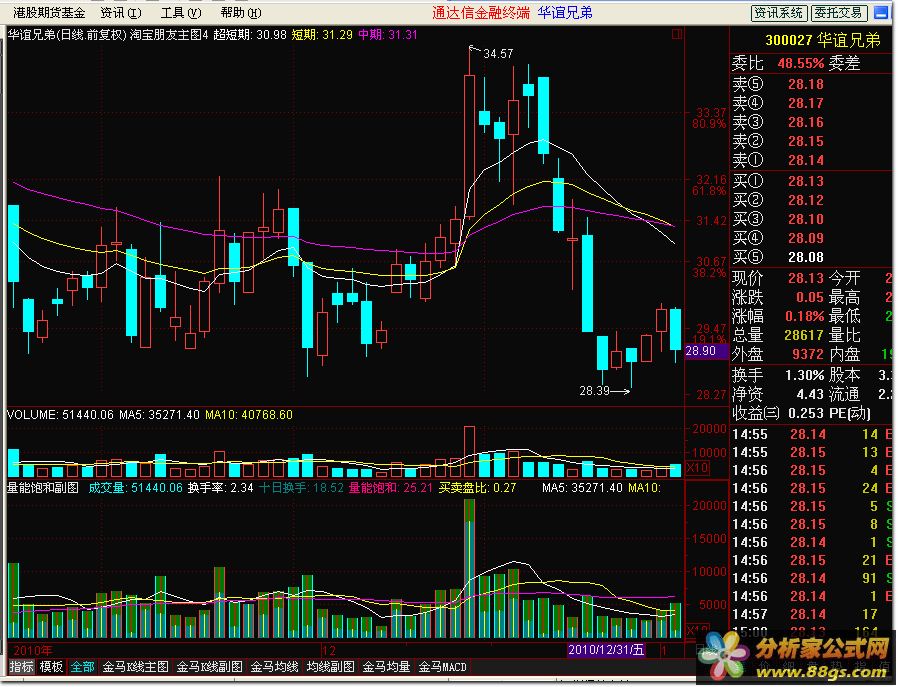This screenshot has width=898, height=687.
Task: Click the 通达信金融终端 title text
Action: click(481, 13)
